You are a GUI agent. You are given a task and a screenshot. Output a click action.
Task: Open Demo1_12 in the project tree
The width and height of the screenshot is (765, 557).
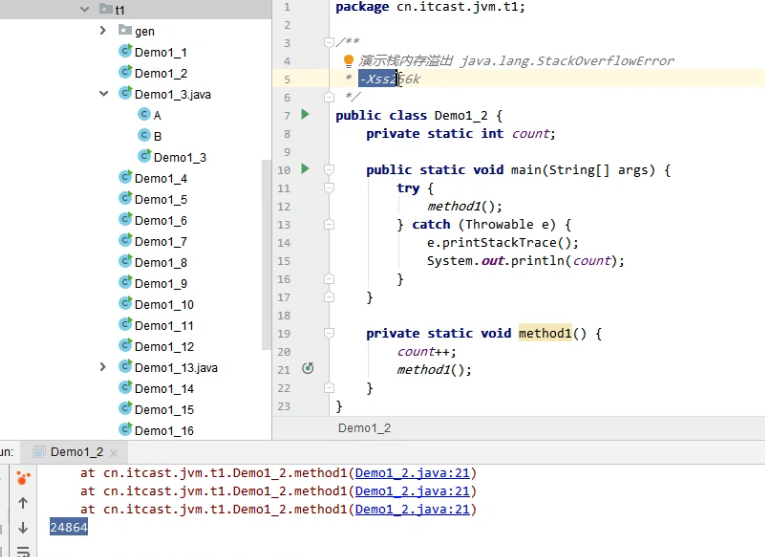click(164, 346)
